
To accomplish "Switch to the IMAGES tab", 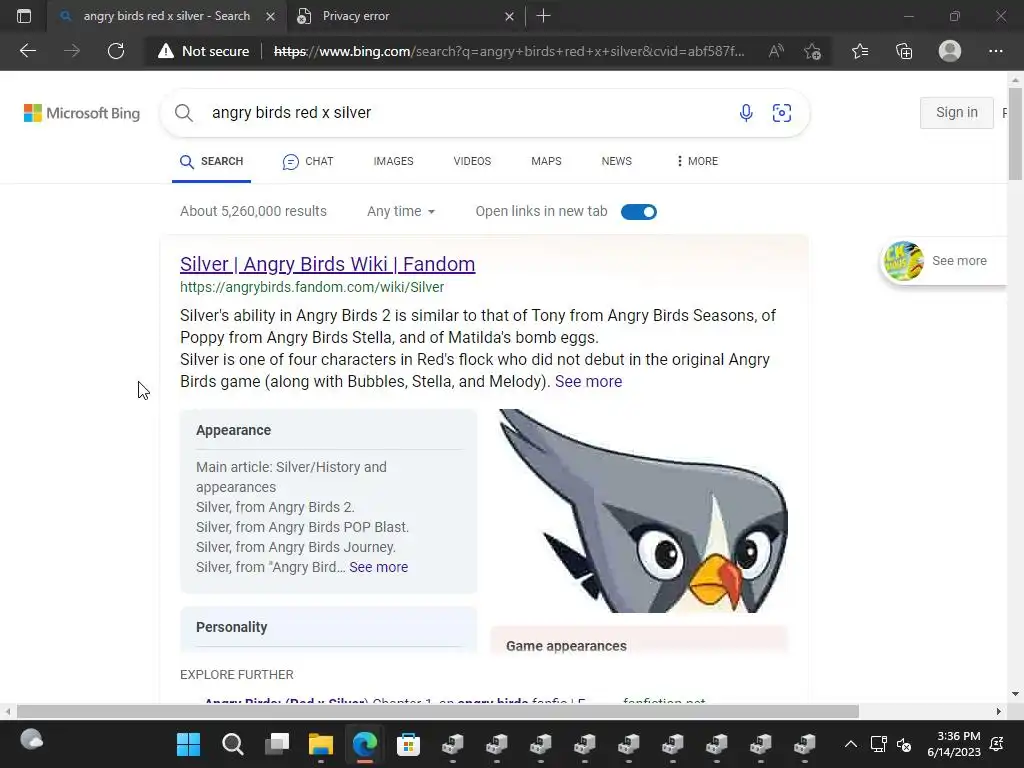I will pyautogui.click(x=393, y=161).
